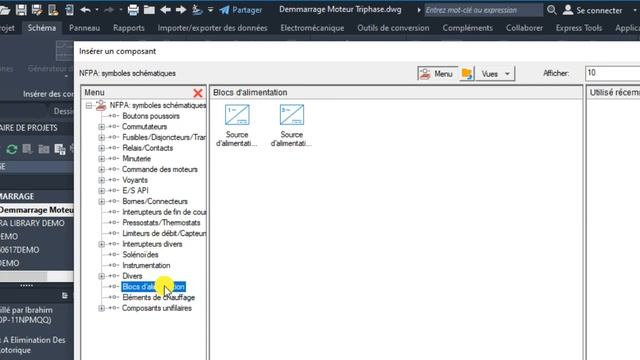Expand the E/S API tree node
The width and height of the screenshot is (640, 360).
click(x=102, y=191)
